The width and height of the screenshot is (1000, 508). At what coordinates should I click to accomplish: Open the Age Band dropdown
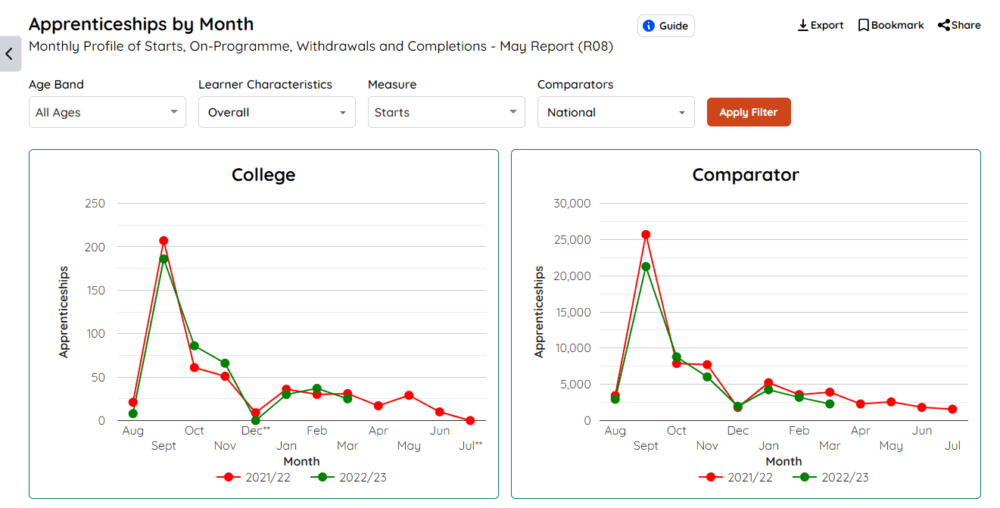click(107, 112)
